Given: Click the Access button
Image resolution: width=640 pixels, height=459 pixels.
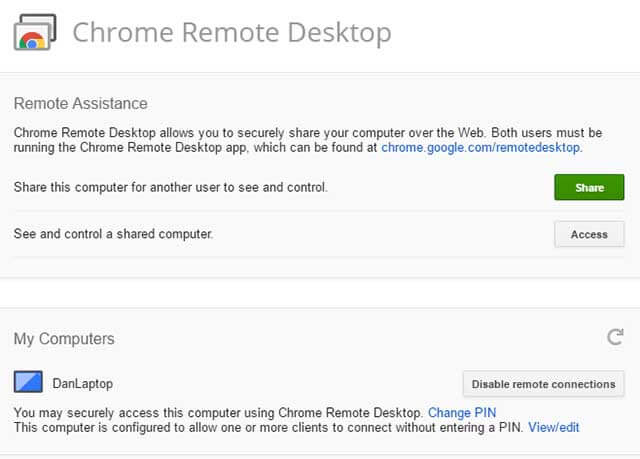Looking at the screenshot, I should click(x=589, y=234).
